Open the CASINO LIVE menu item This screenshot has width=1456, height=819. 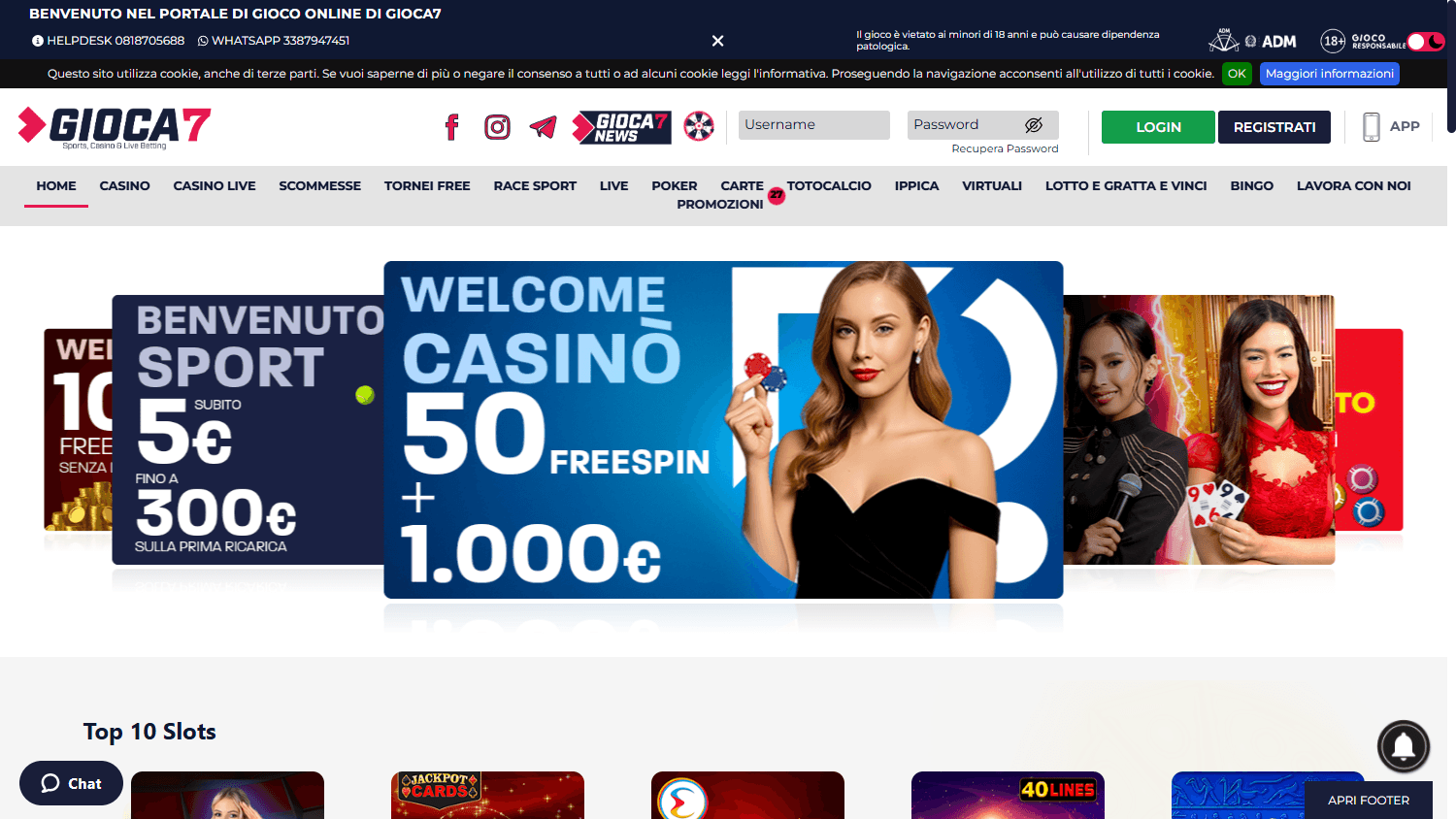[x=215, y=185]
